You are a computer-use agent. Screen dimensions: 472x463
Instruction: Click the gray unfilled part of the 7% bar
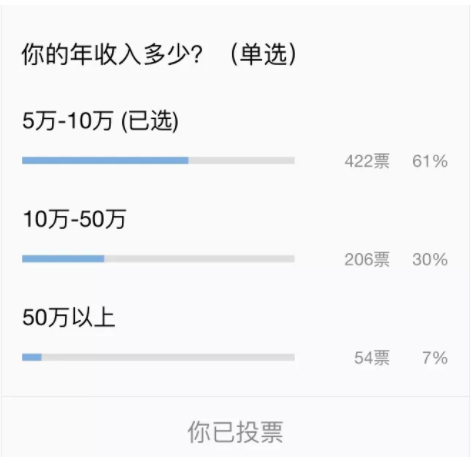tap(168, 357)
